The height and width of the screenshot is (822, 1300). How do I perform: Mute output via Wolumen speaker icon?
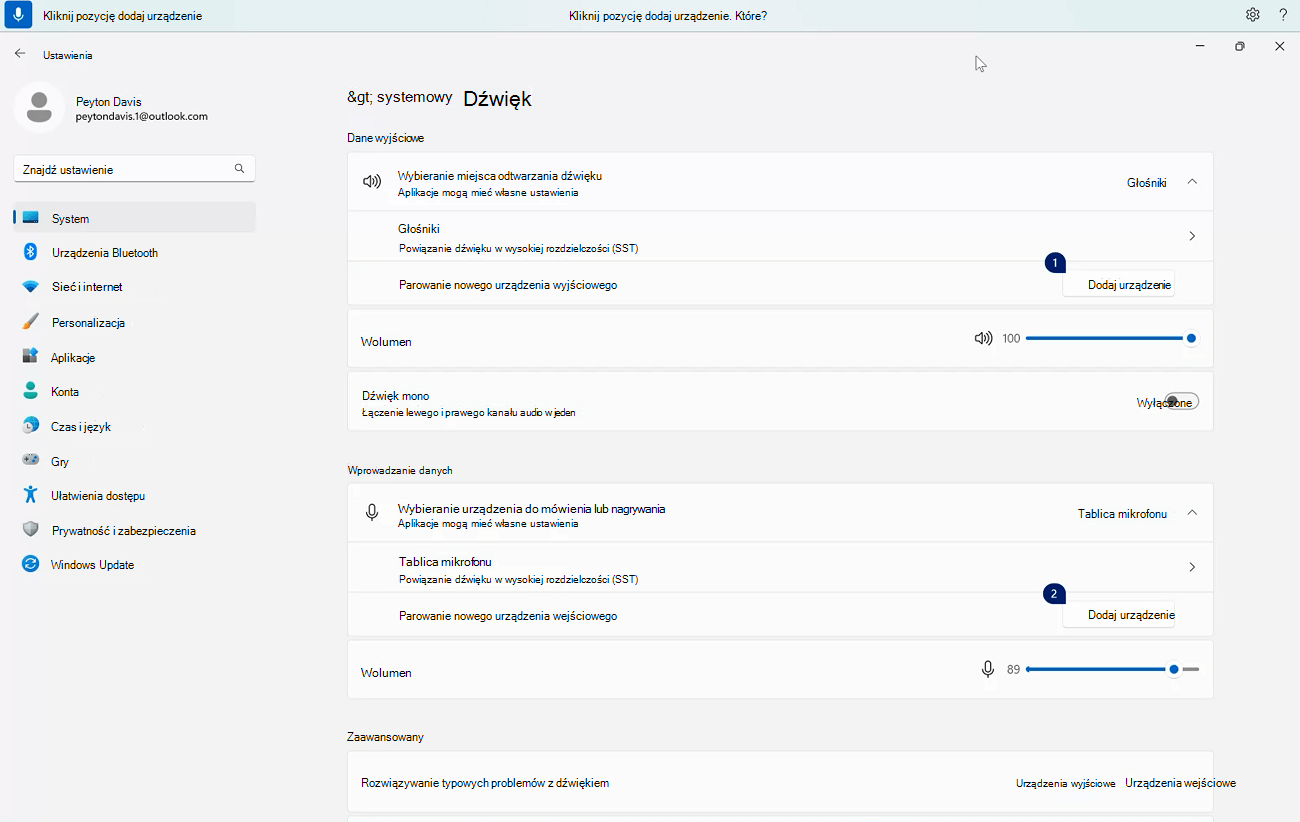pos(984,338)
